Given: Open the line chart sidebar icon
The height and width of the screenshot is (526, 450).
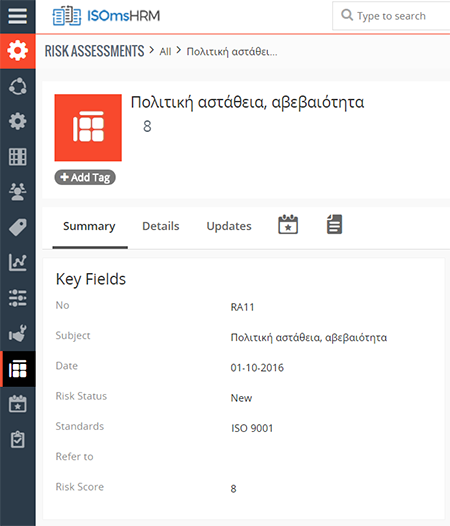Looking at the screenshot, I should point(17,262).
